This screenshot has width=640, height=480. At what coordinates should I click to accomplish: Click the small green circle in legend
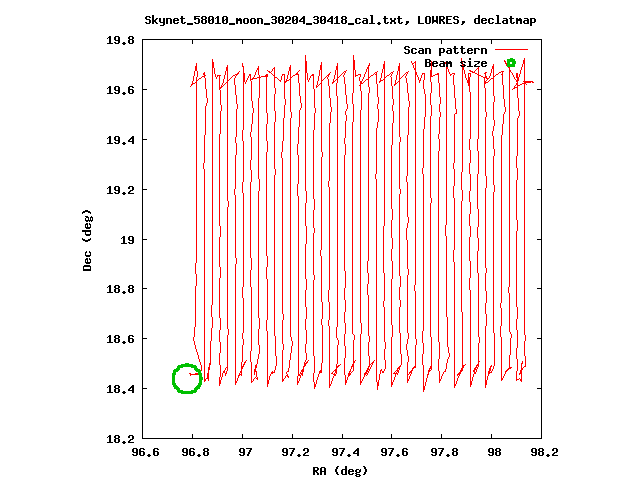pos(511,63)
